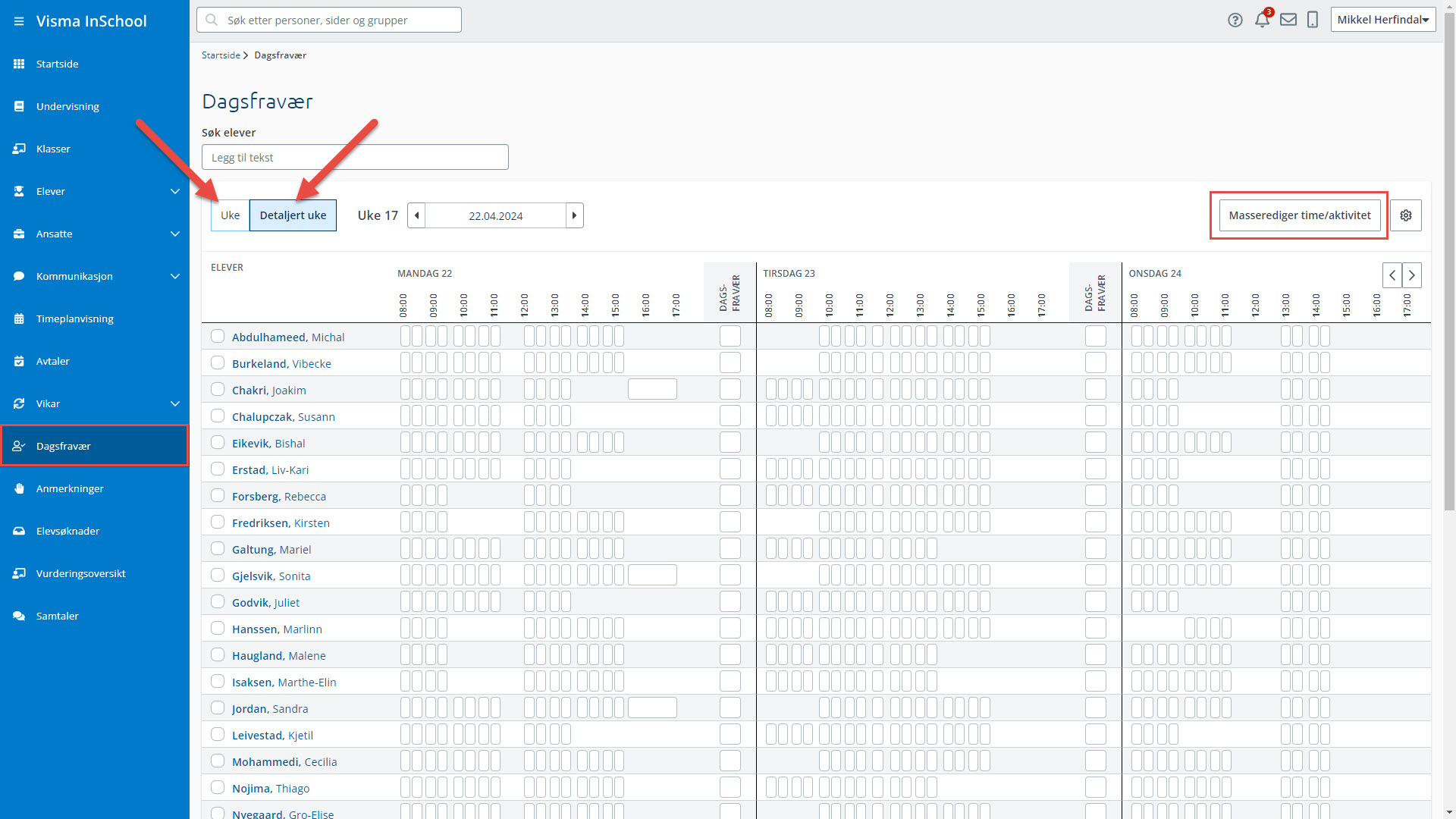The height and width of the screenshot is (819, 1456).
Task: Click the Vurderingsoversikt sidebar icon
Action: click(x=19, y=573)
